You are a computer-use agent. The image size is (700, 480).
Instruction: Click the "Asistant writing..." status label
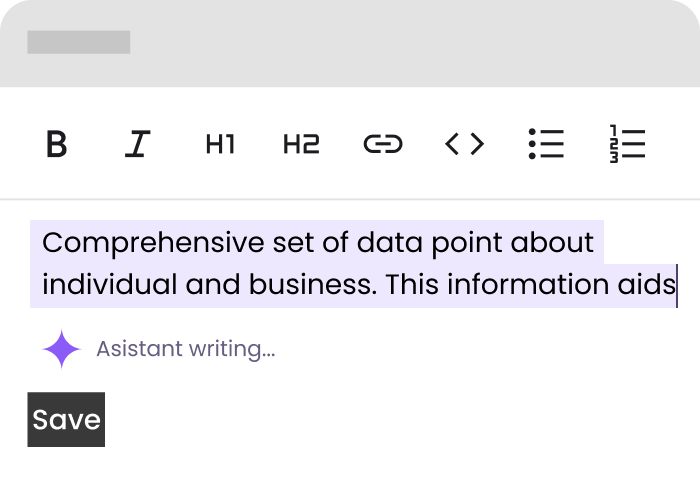point(185,349)
